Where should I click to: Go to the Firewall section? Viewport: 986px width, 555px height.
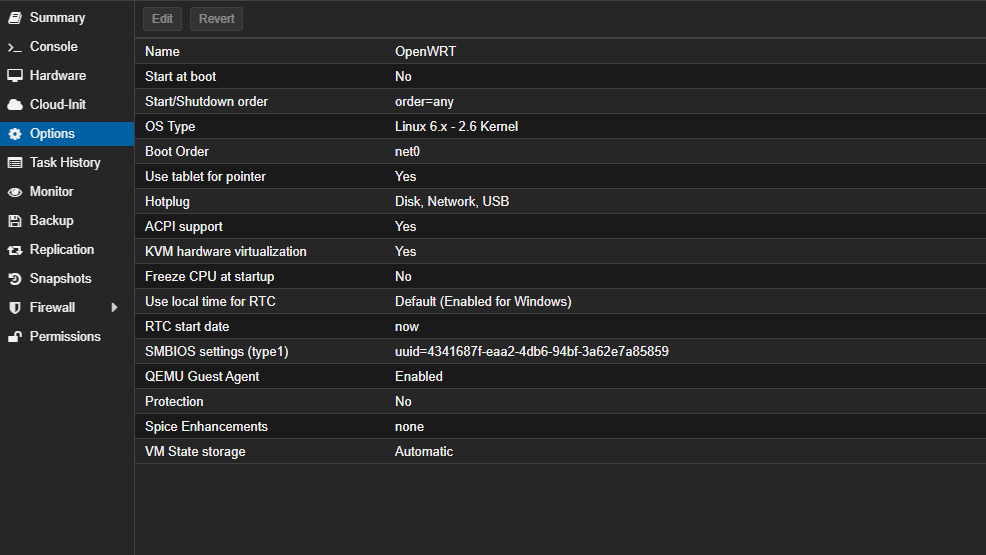click(52, 308)
